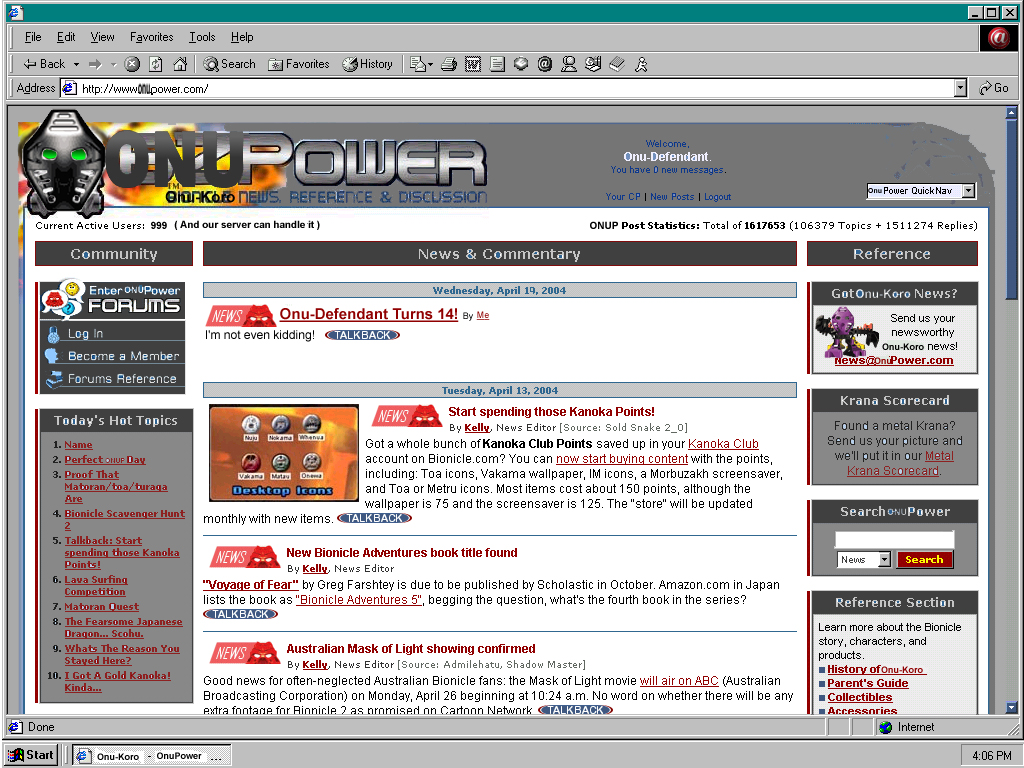Screen dimensions: 1024x768
Task: Refresh the page with the Refresh icon
Action: [155, 64]
